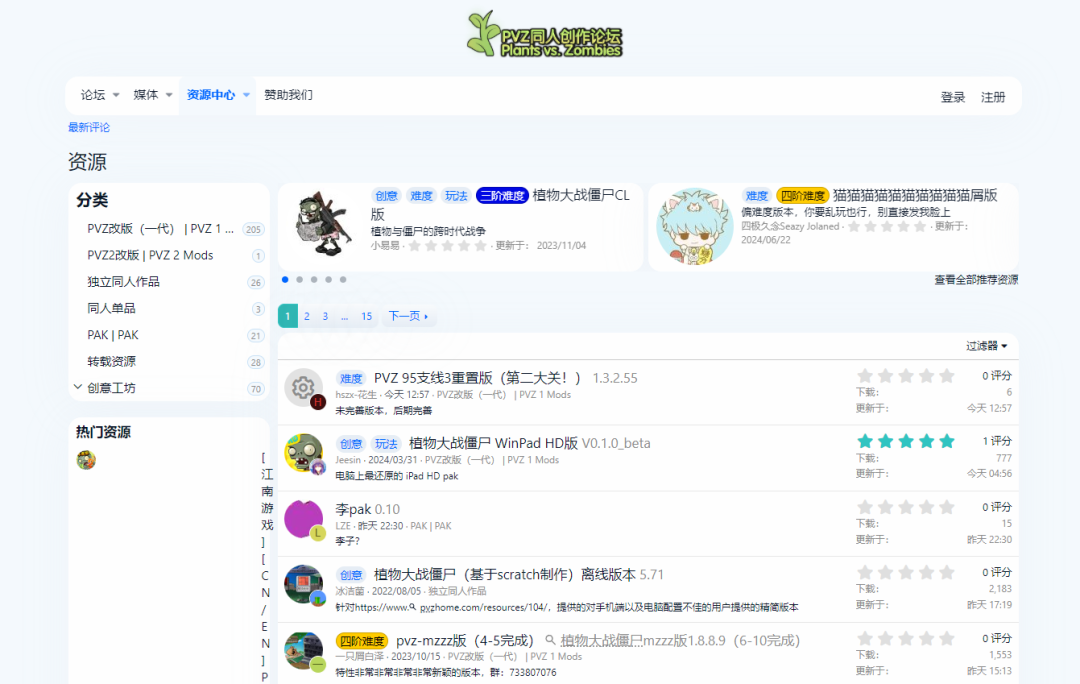Click the rating stars of WinPad HD版
Screen dimensions: 1080x684
(906, 441)
